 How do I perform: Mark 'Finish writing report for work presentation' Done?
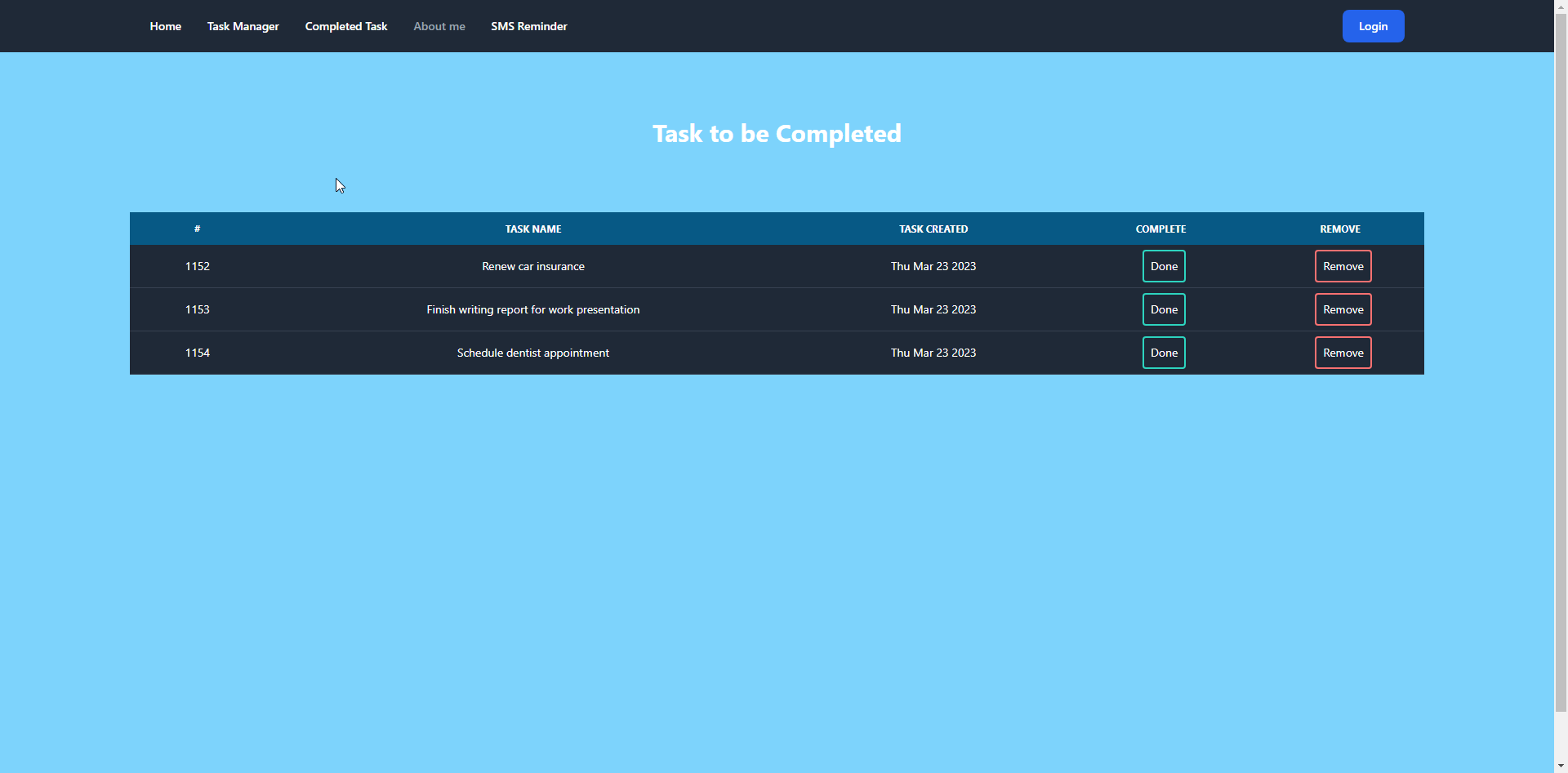1163,309
